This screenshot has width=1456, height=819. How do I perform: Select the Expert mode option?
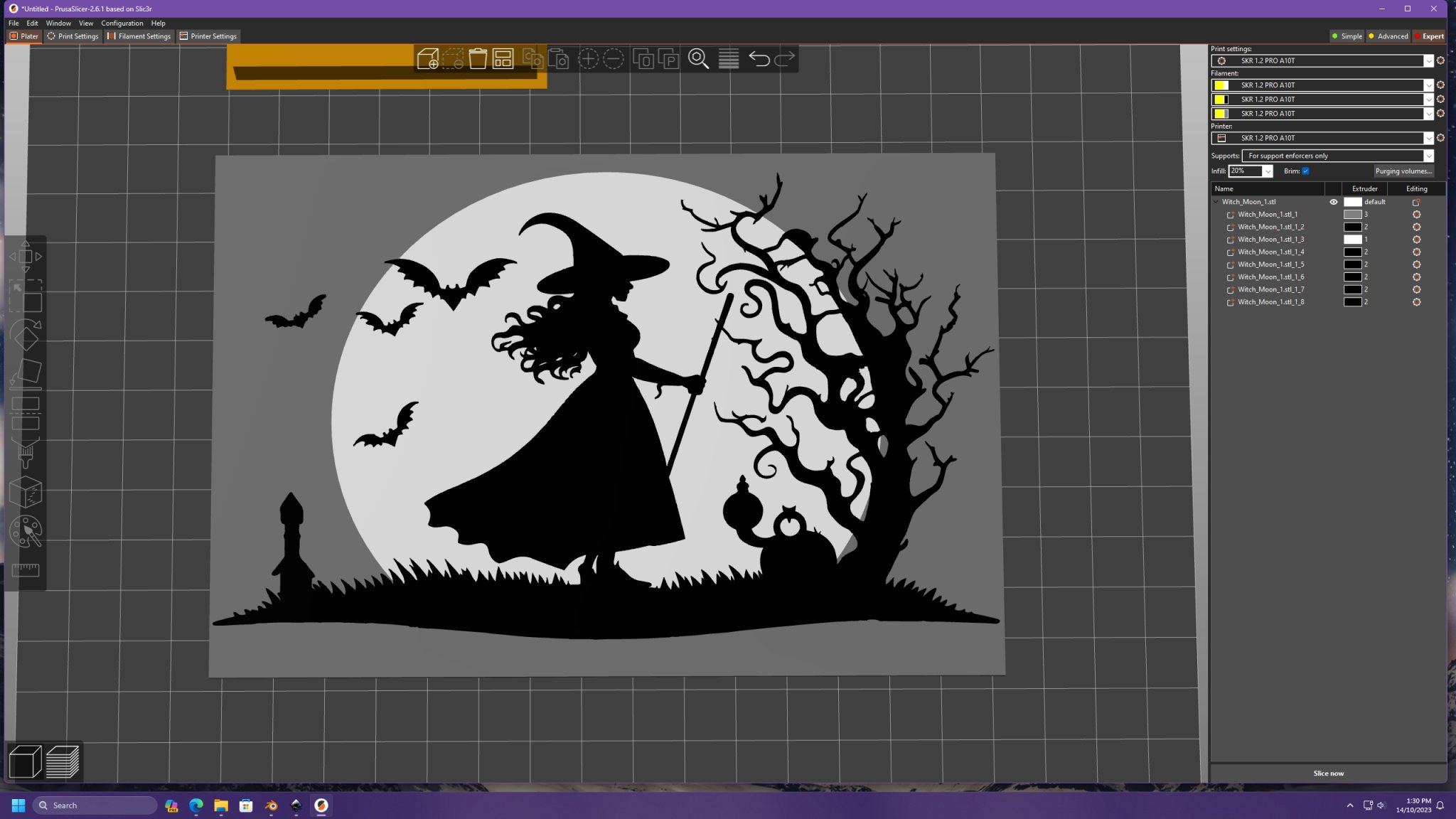(x=1429, y=36)
